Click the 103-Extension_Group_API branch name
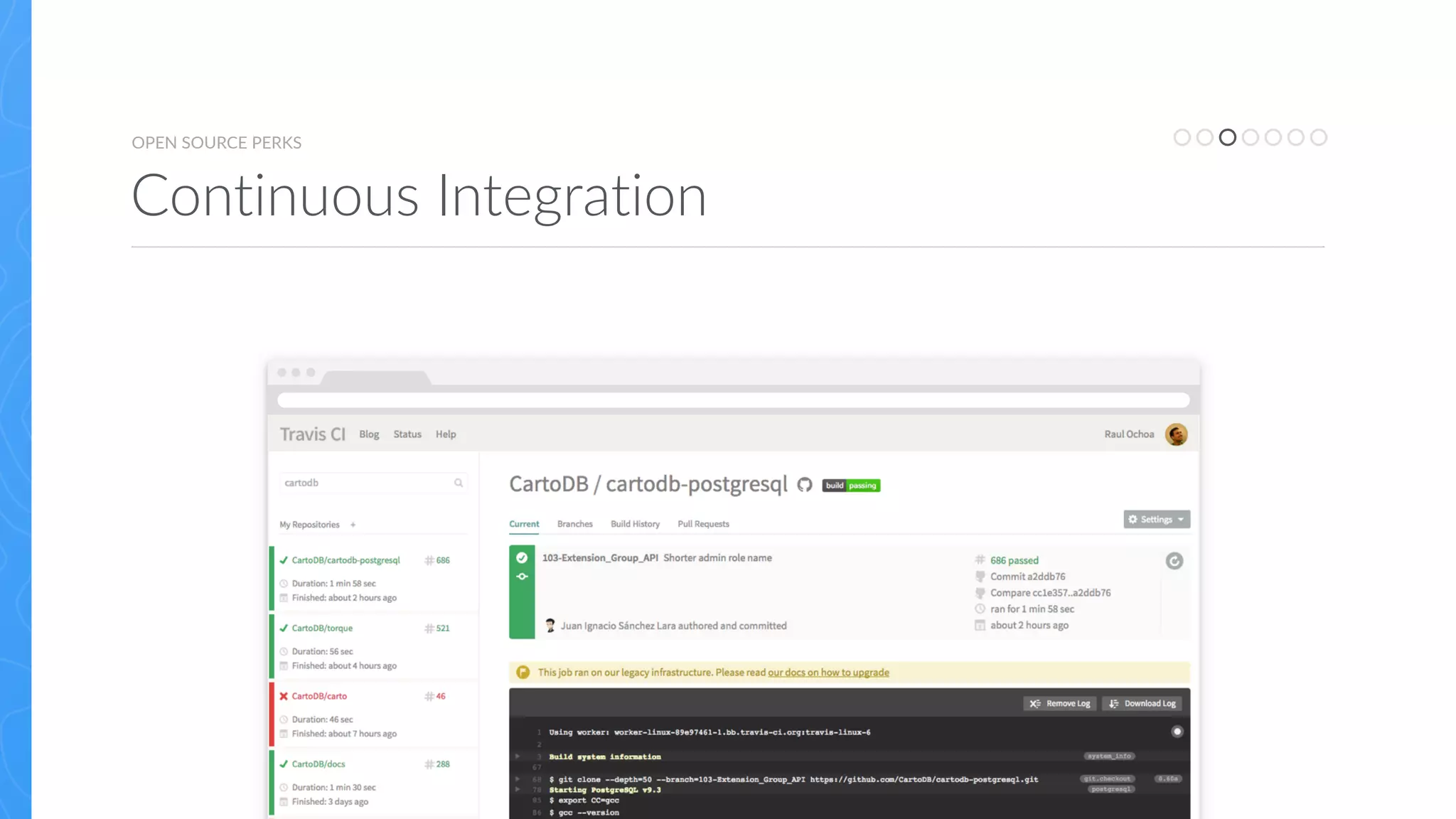Viewport: 1456px width, 819px height. click(600, 558)
